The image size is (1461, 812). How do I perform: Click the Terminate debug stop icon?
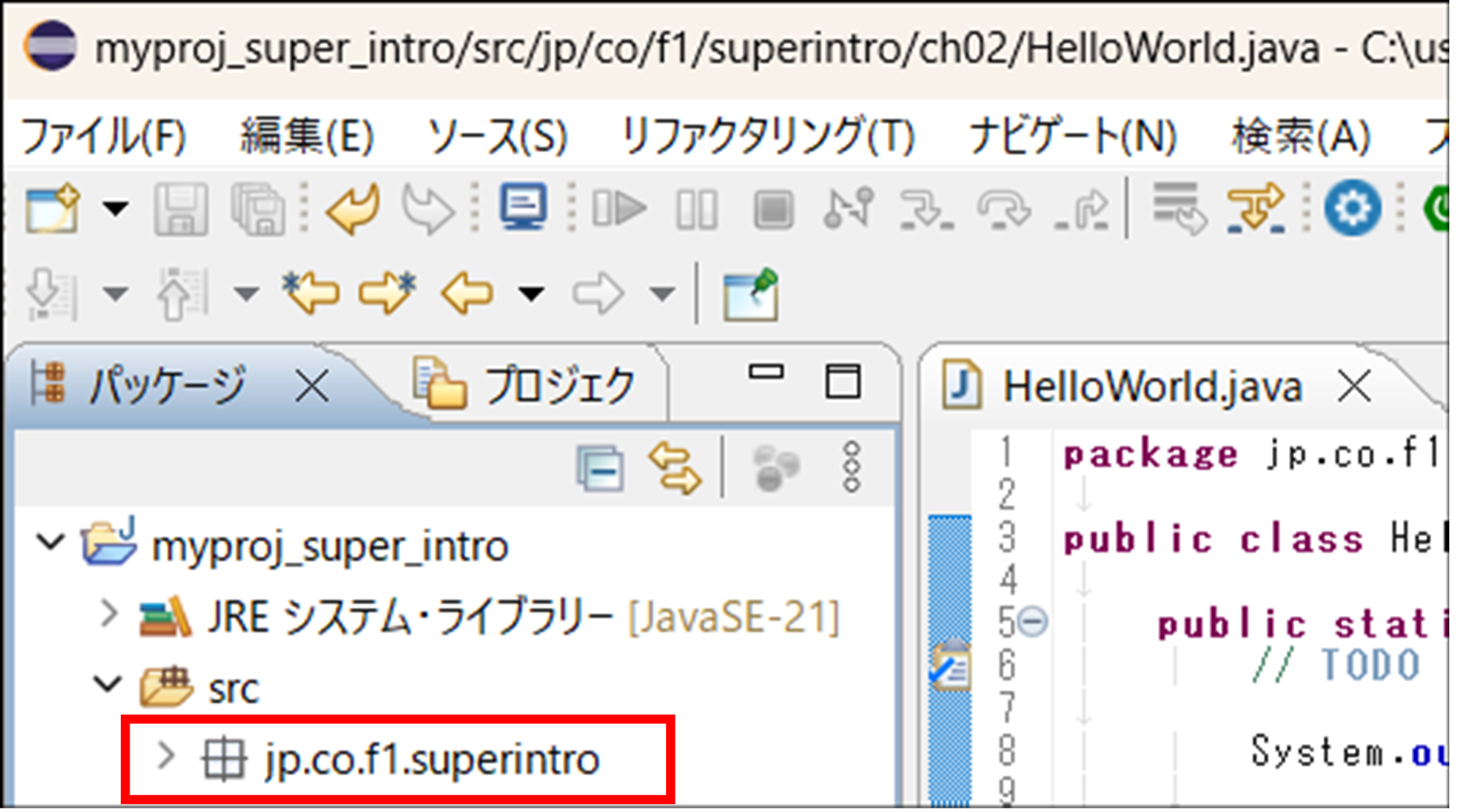coord(773,210)
